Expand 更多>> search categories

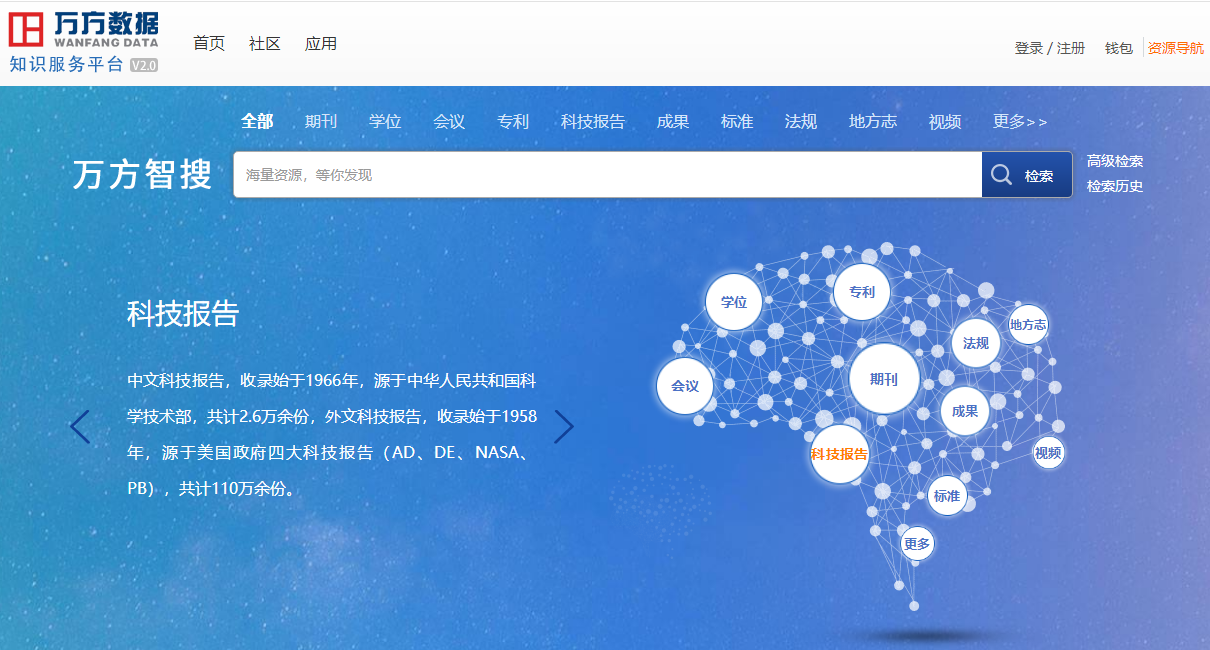[1020, 121]
